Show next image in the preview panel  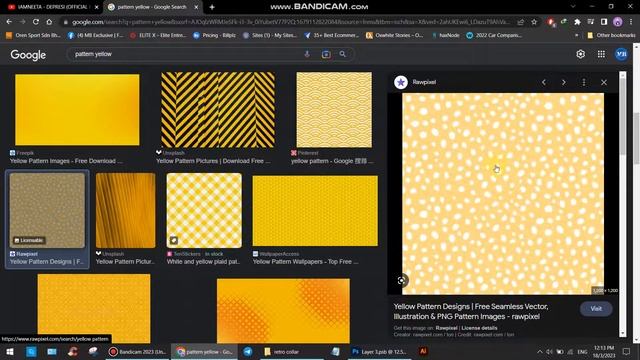564,82
